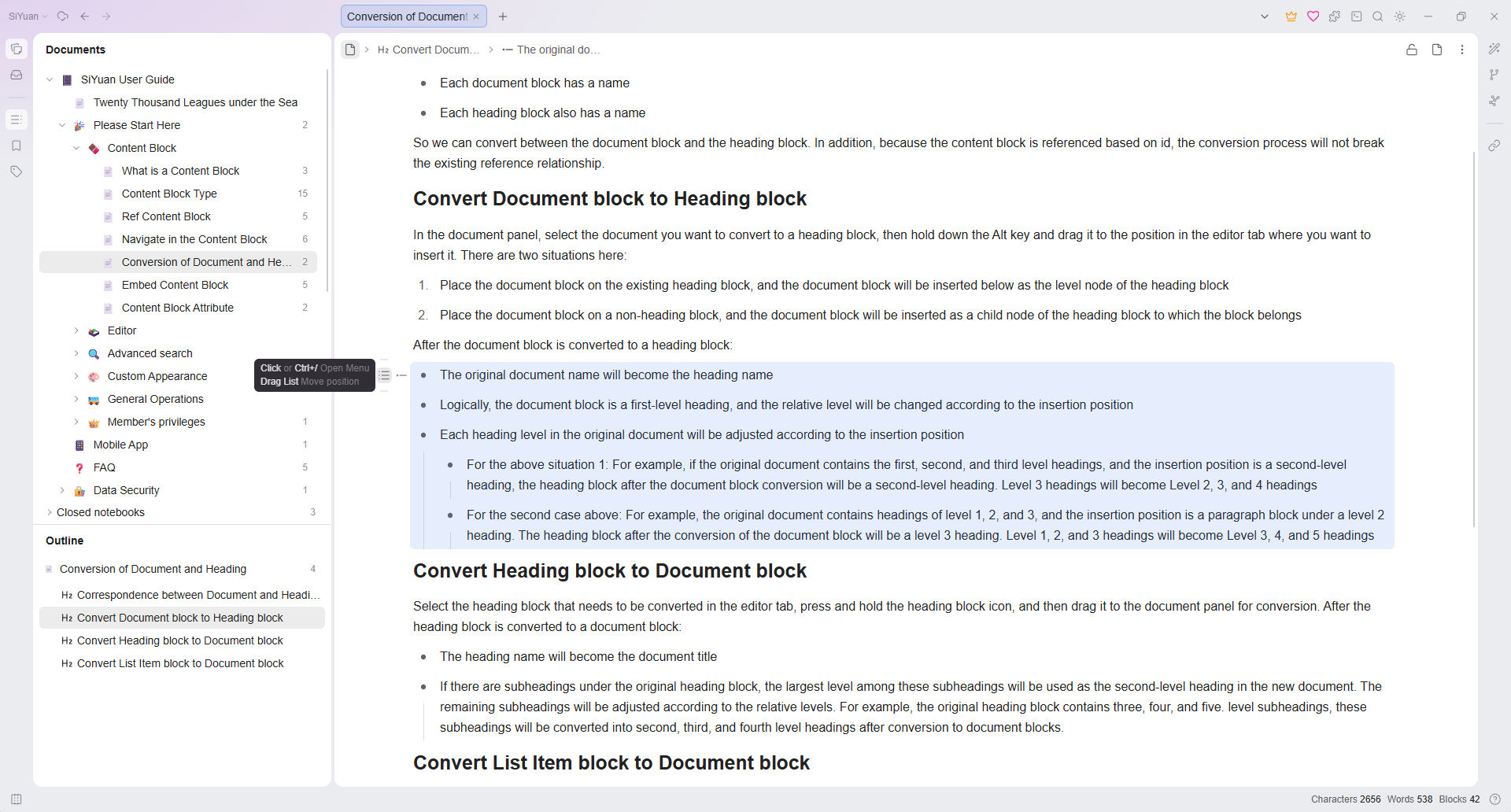The width and height of the screenshot is (1511, 812).
Task: Click the Documents tree scrollbar
Action: tap(327, 181)
